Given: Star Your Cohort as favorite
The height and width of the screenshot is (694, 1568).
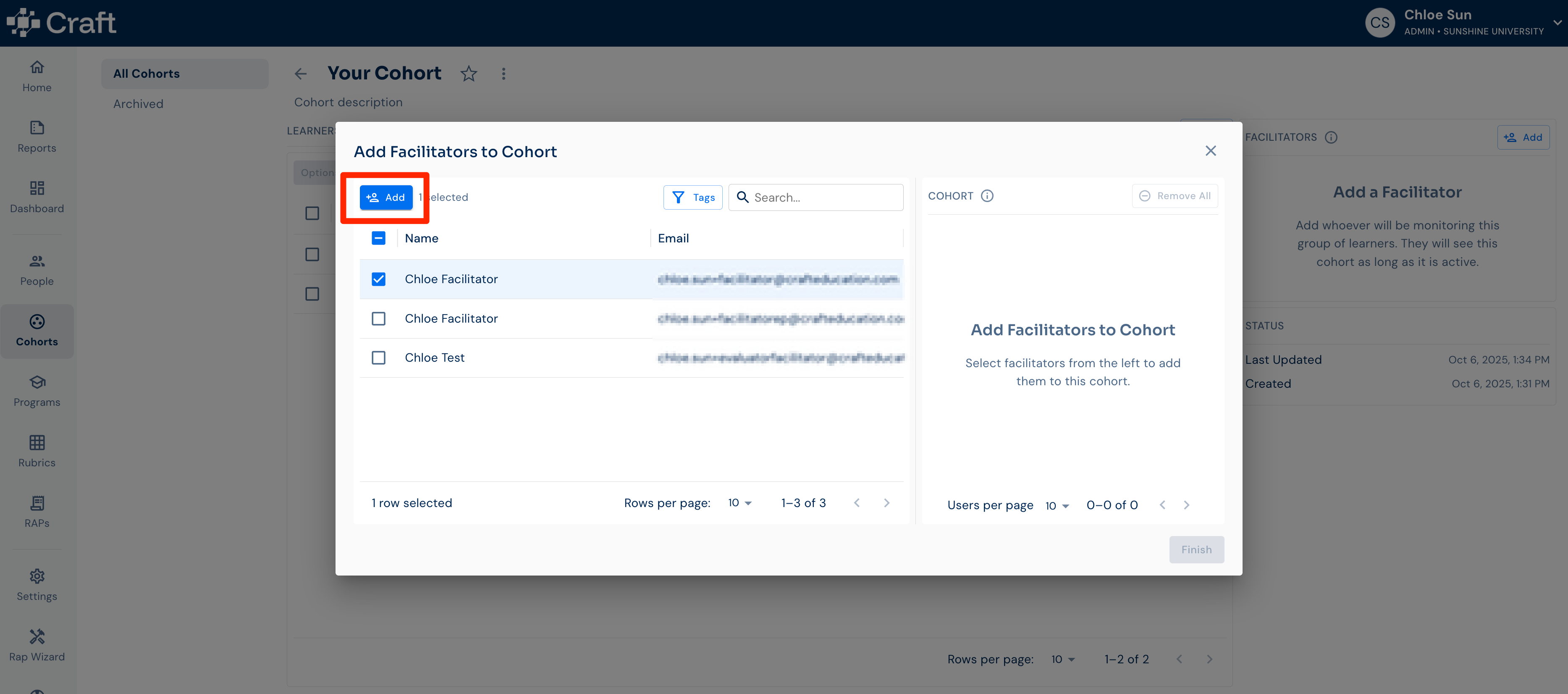Looking at the screenshot, I should tap(469, 74).
